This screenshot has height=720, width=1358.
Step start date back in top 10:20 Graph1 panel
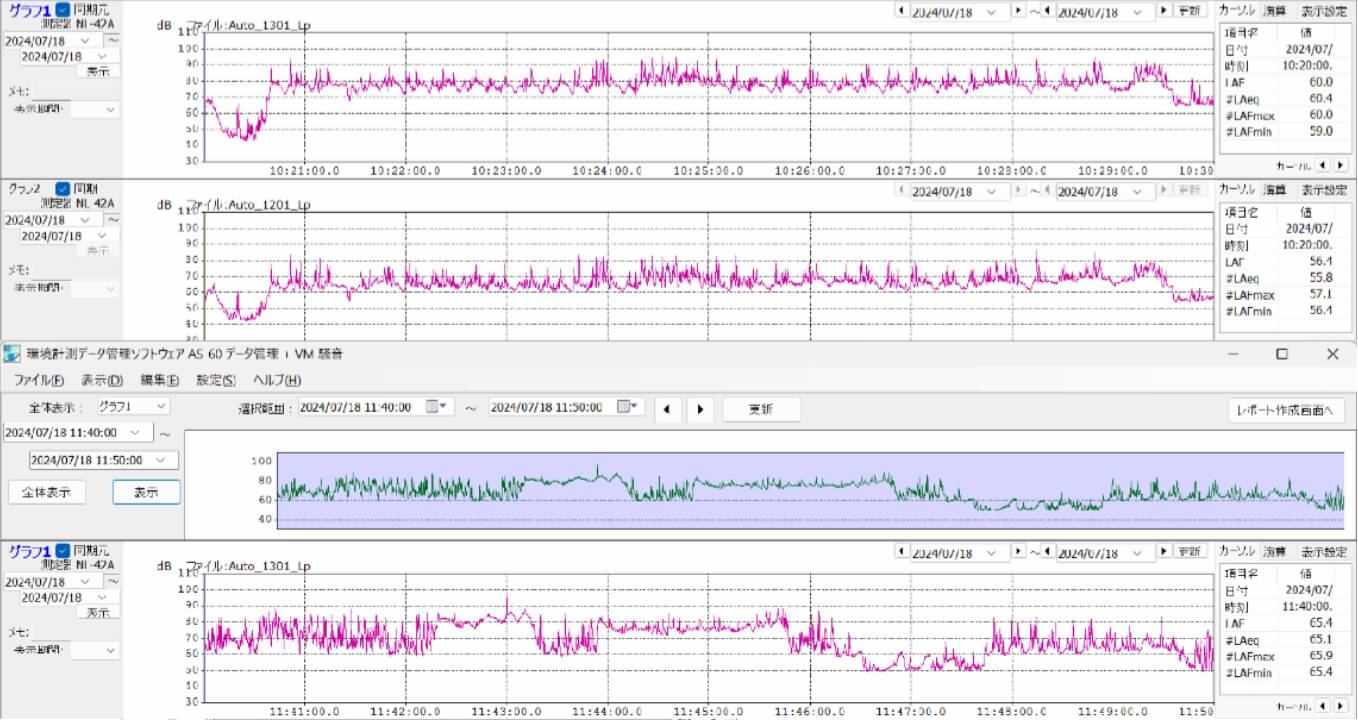coord(902,11)
